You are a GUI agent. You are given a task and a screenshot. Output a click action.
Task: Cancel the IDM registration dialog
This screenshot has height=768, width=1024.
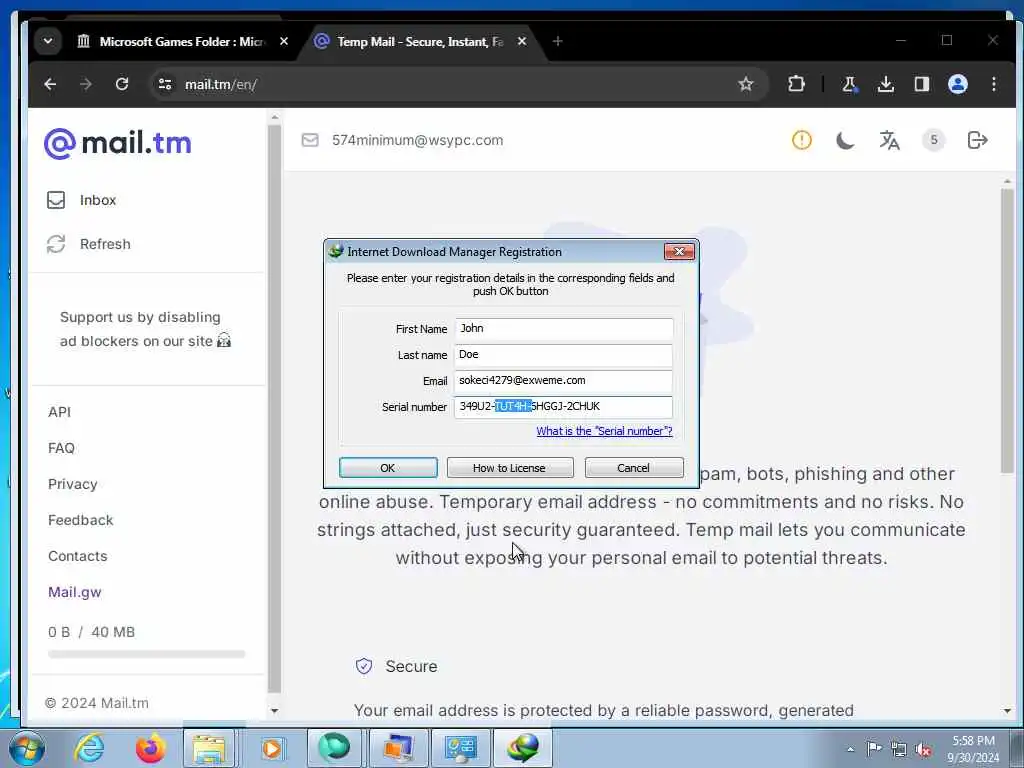pyautogui.click(x=633, y=468)
